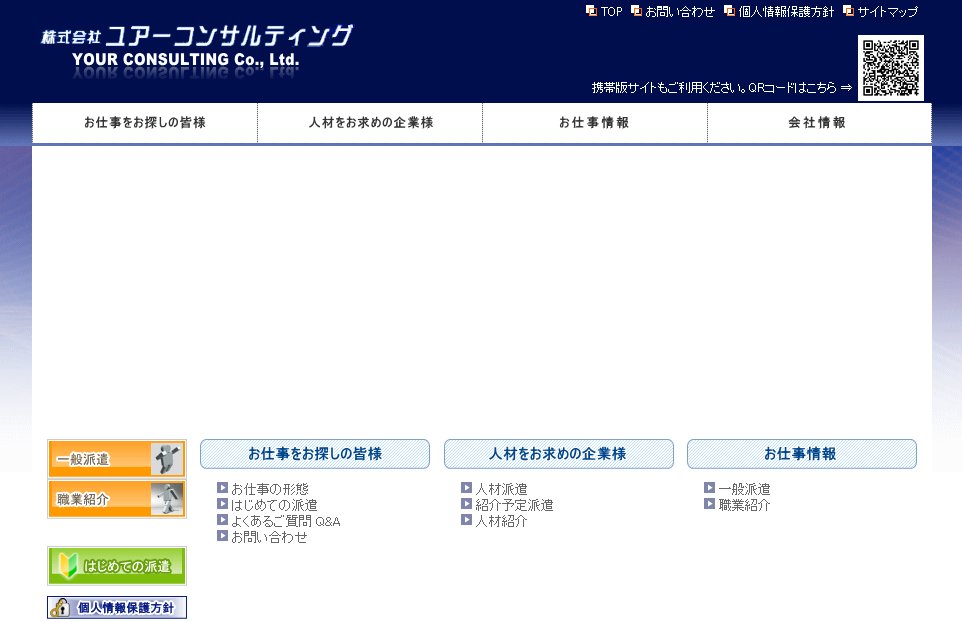This screenshot has height=622, width=962.
Task: Select お仕事をお探しの皆様 navigation tab
Action: coord(145,123)
